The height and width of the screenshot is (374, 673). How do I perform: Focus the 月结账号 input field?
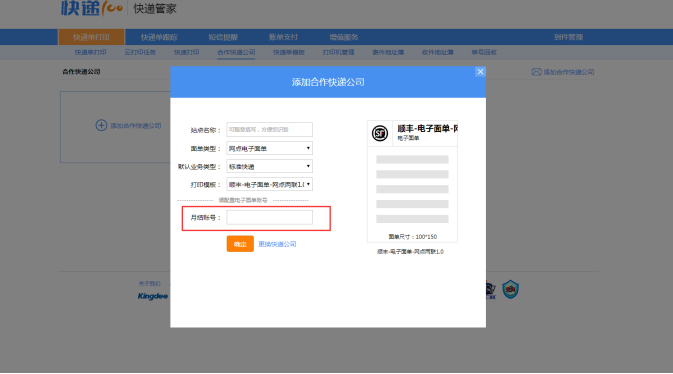pos(270,217)
